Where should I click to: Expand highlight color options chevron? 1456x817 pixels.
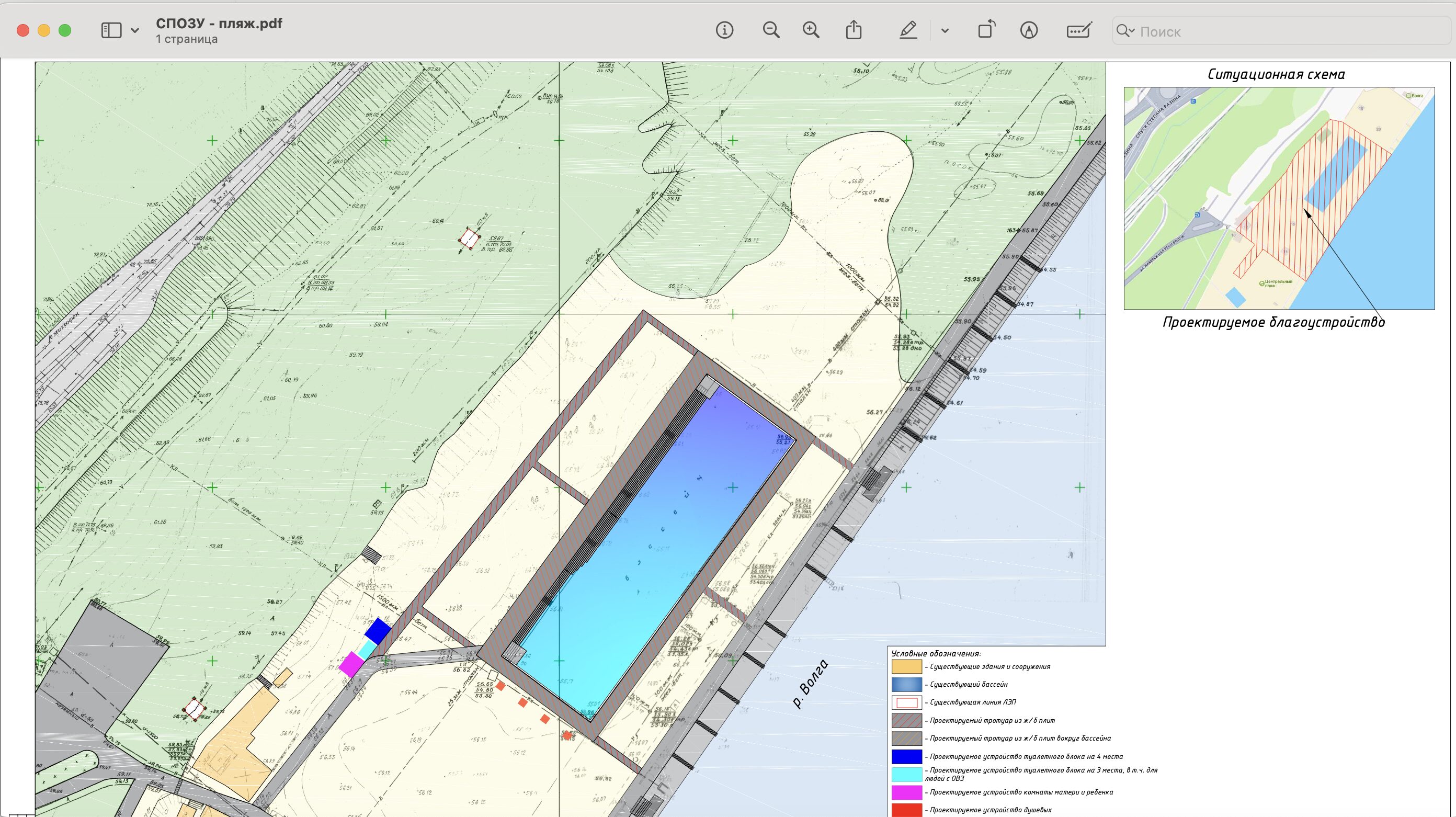pos(945,31)
